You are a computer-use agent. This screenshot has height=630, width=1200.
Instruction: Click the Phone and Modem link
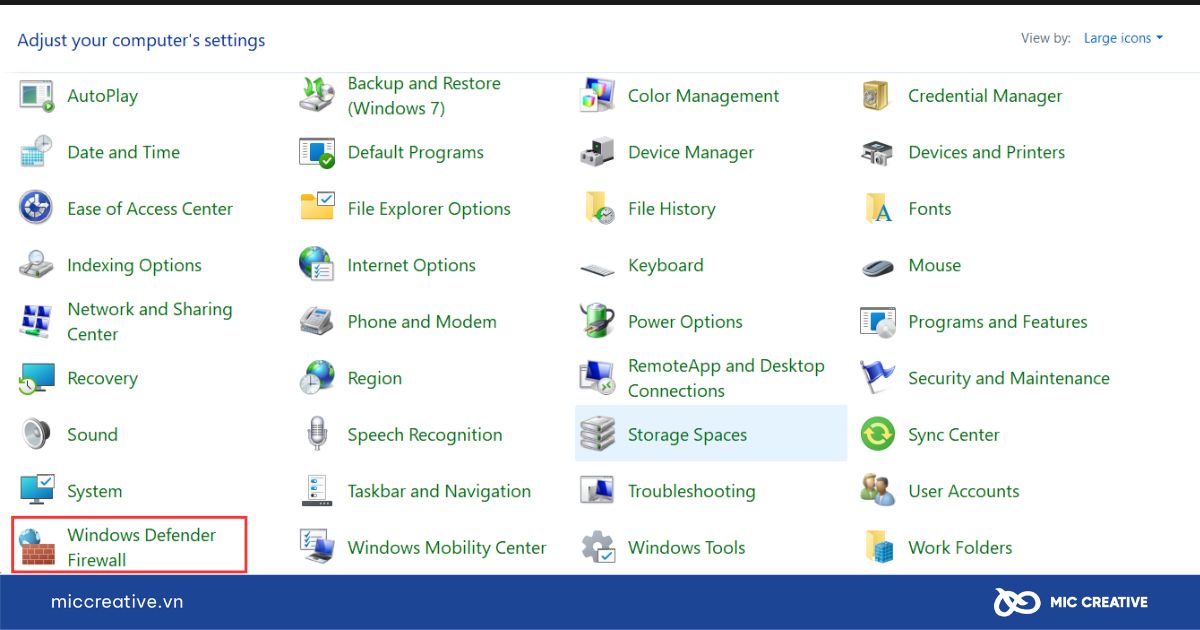422,321
